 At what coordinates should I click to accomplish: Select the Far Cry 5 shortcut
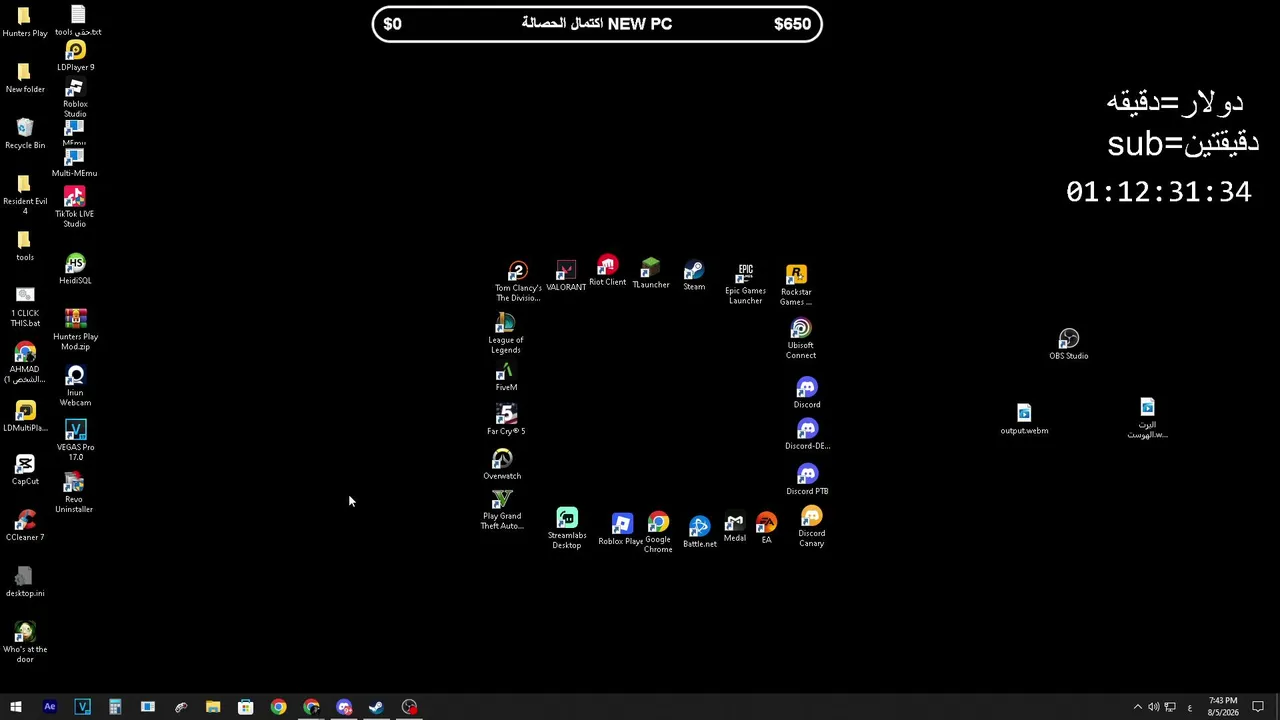coord(506,420)
